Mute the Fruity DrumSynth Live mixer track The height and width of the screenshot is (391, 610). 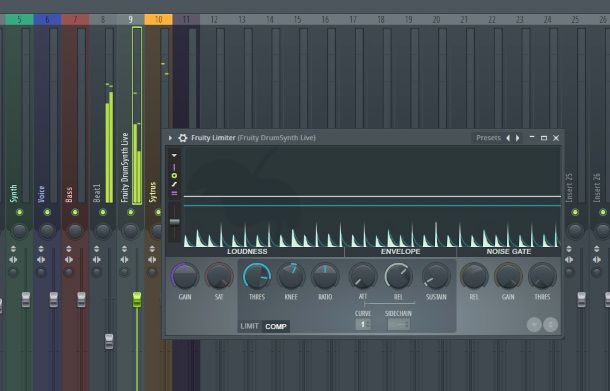(x=131, y=212)
